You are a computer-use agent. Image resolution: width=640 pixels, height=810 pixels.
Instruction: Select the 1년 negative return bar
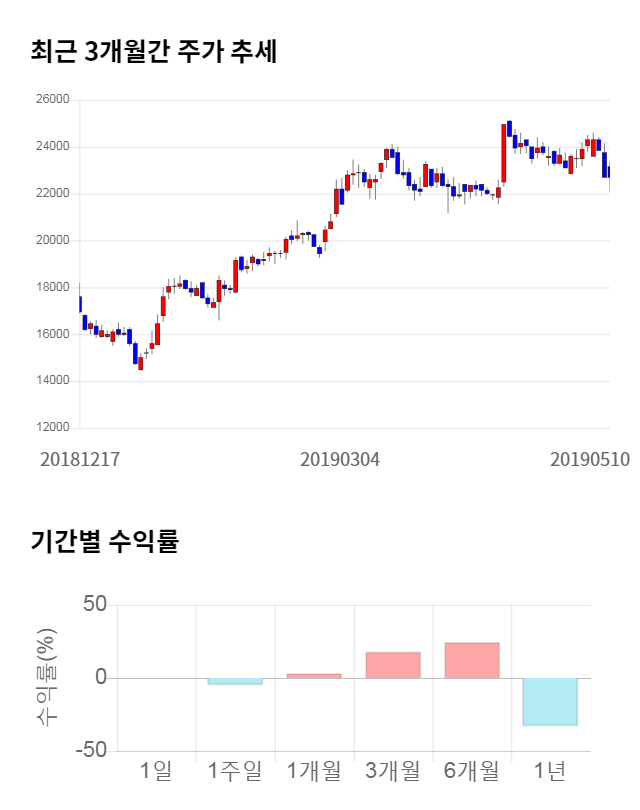(x=550, y=702)
